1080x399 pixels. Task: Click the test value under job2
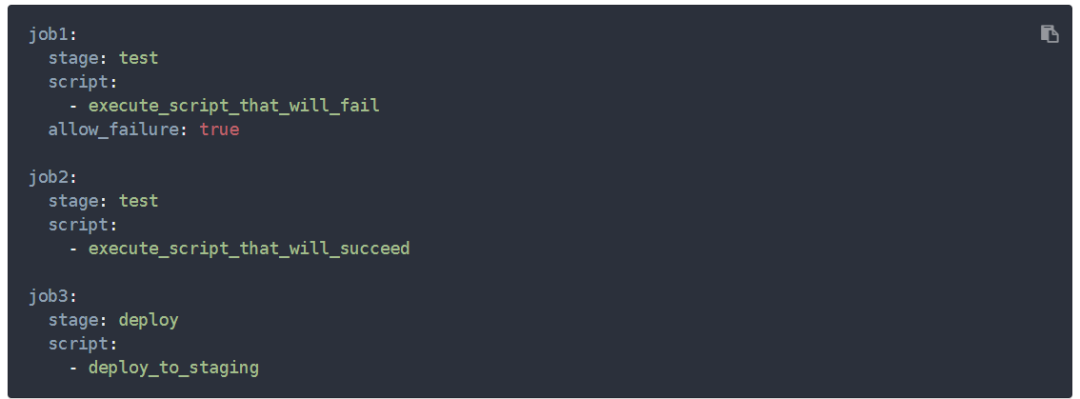138,201
